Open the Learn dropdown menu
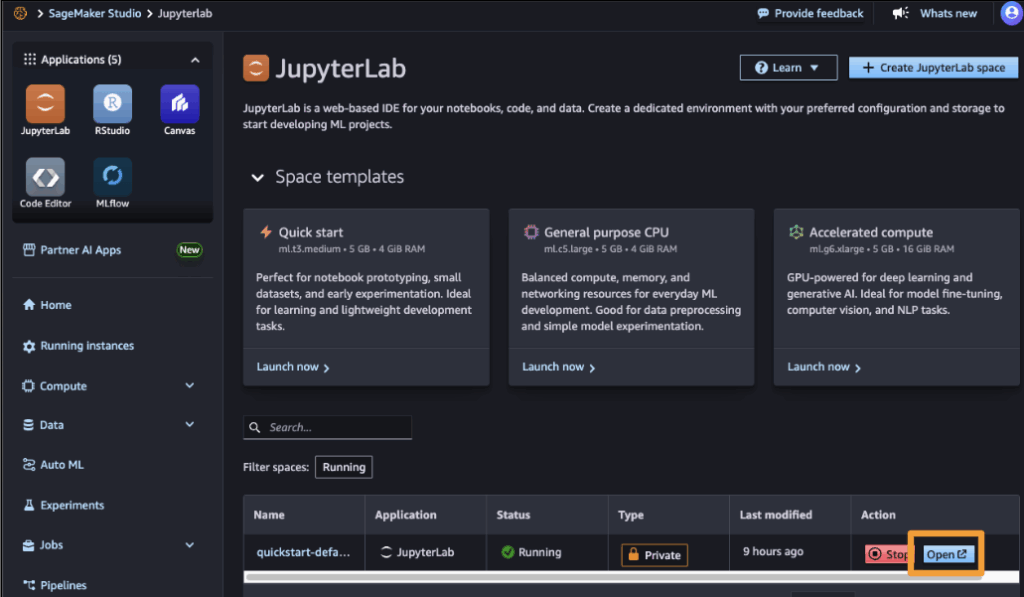Image resolution: width=1024 pixels, height=597 pixels. (788, 68)
